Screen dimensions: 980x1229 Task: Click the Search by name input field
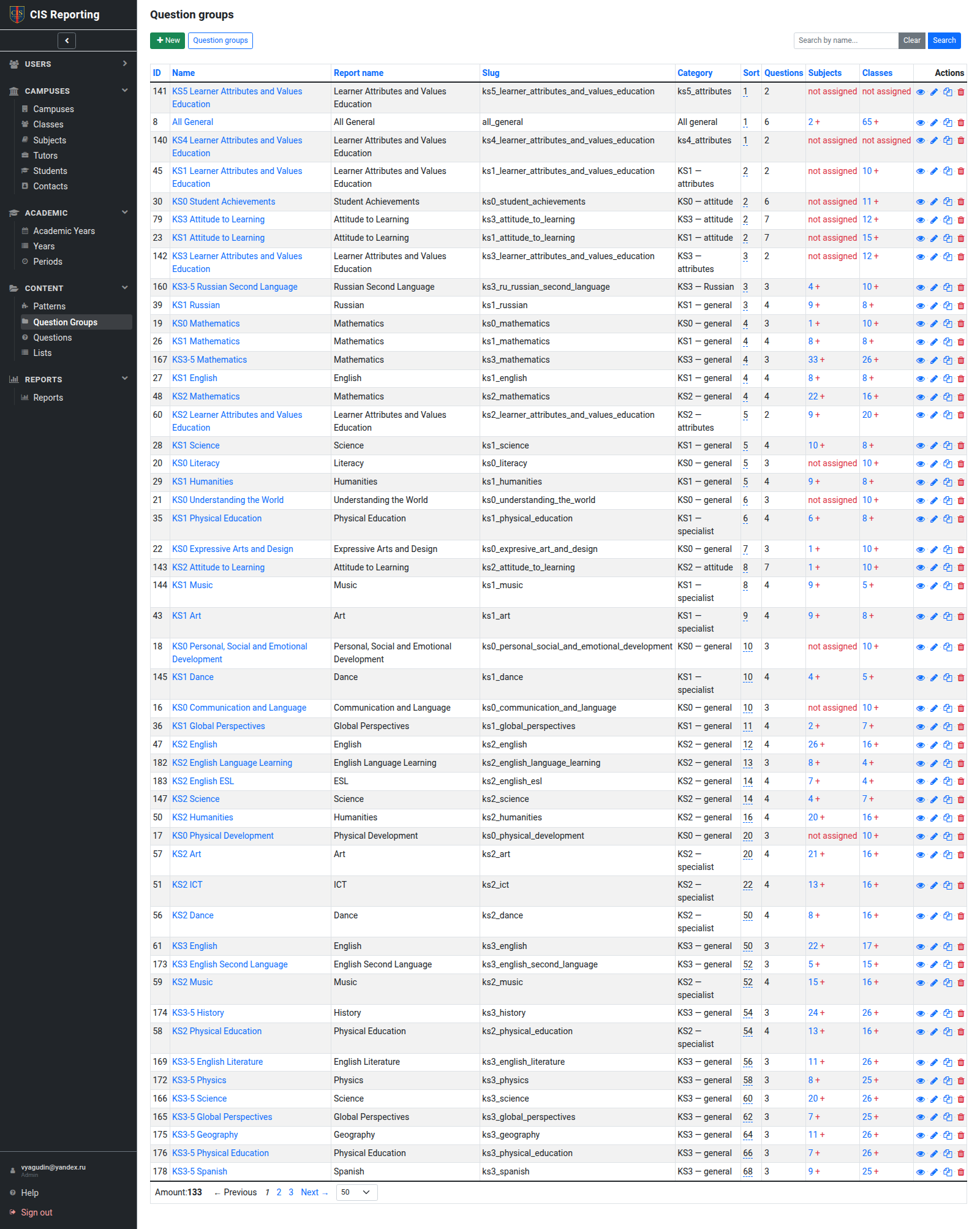click(x=846, y=40)
